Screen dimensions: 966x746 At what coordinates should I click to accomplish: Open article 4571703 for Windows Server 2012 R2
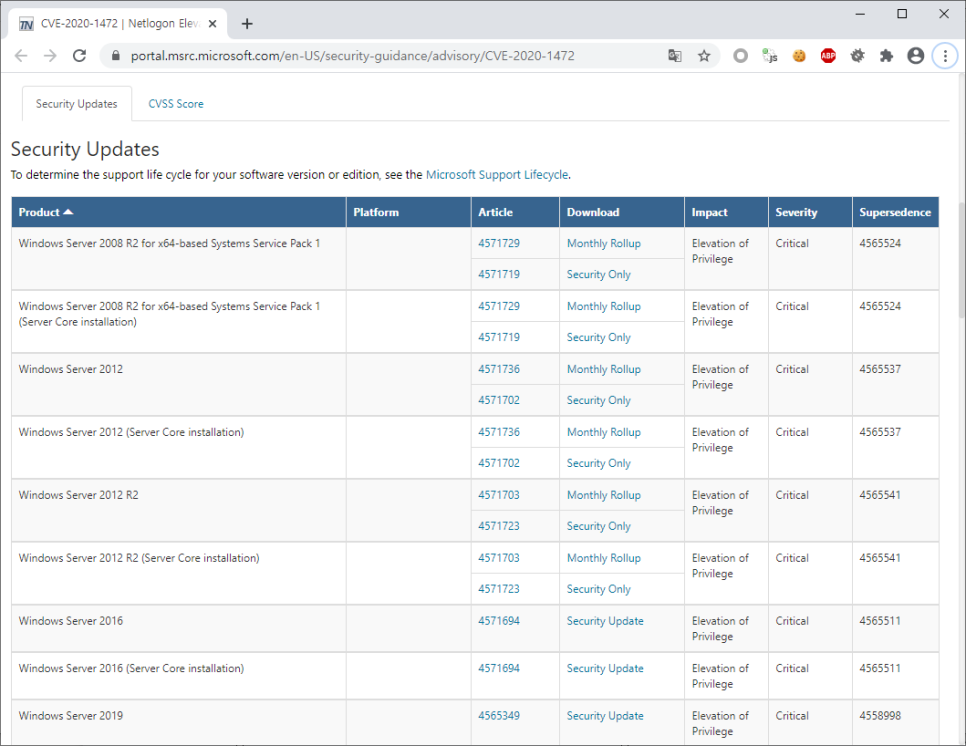pos(499,495)
